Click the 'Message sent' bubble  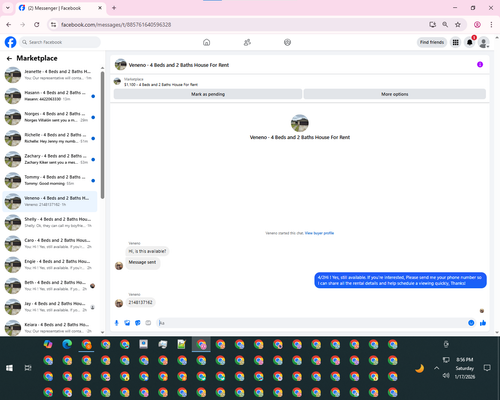[142, 262]
